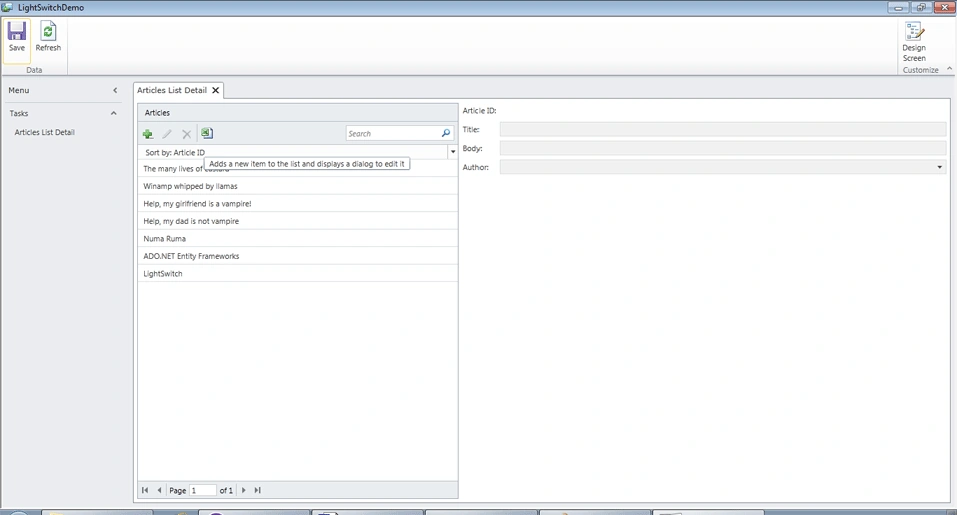
Task: Click the Body field
Action: click(x=723, y=148)
